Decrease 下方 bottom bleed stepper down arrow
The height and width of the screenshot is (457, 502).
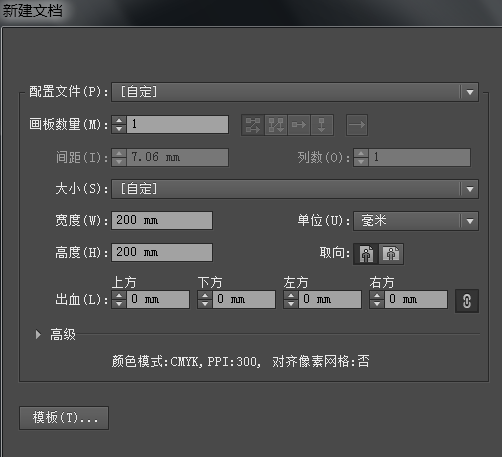205,304
